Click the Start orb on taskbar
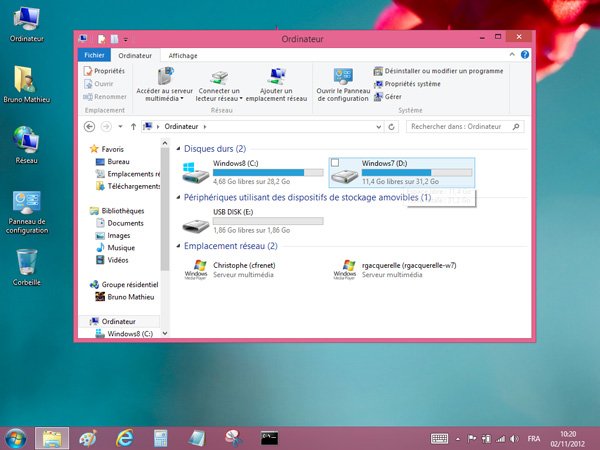600x450 pixels. pos(15,438)
